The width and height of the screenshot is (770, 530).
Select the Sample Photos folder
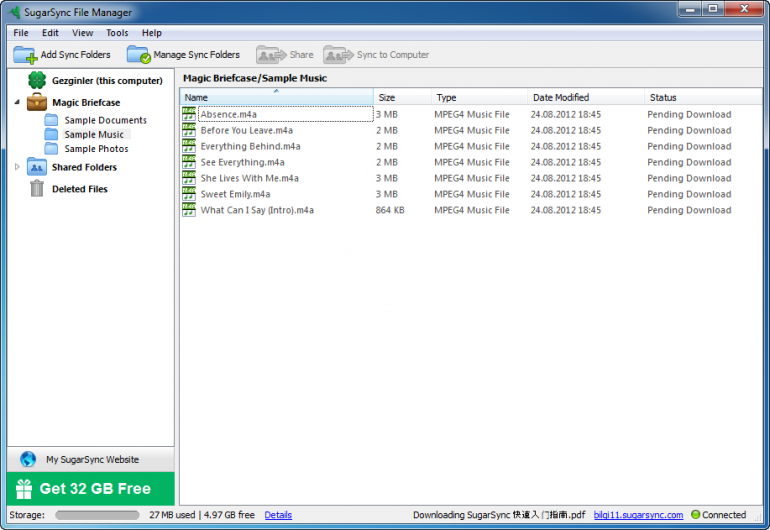pyautogui.click(x=96, y=149)
